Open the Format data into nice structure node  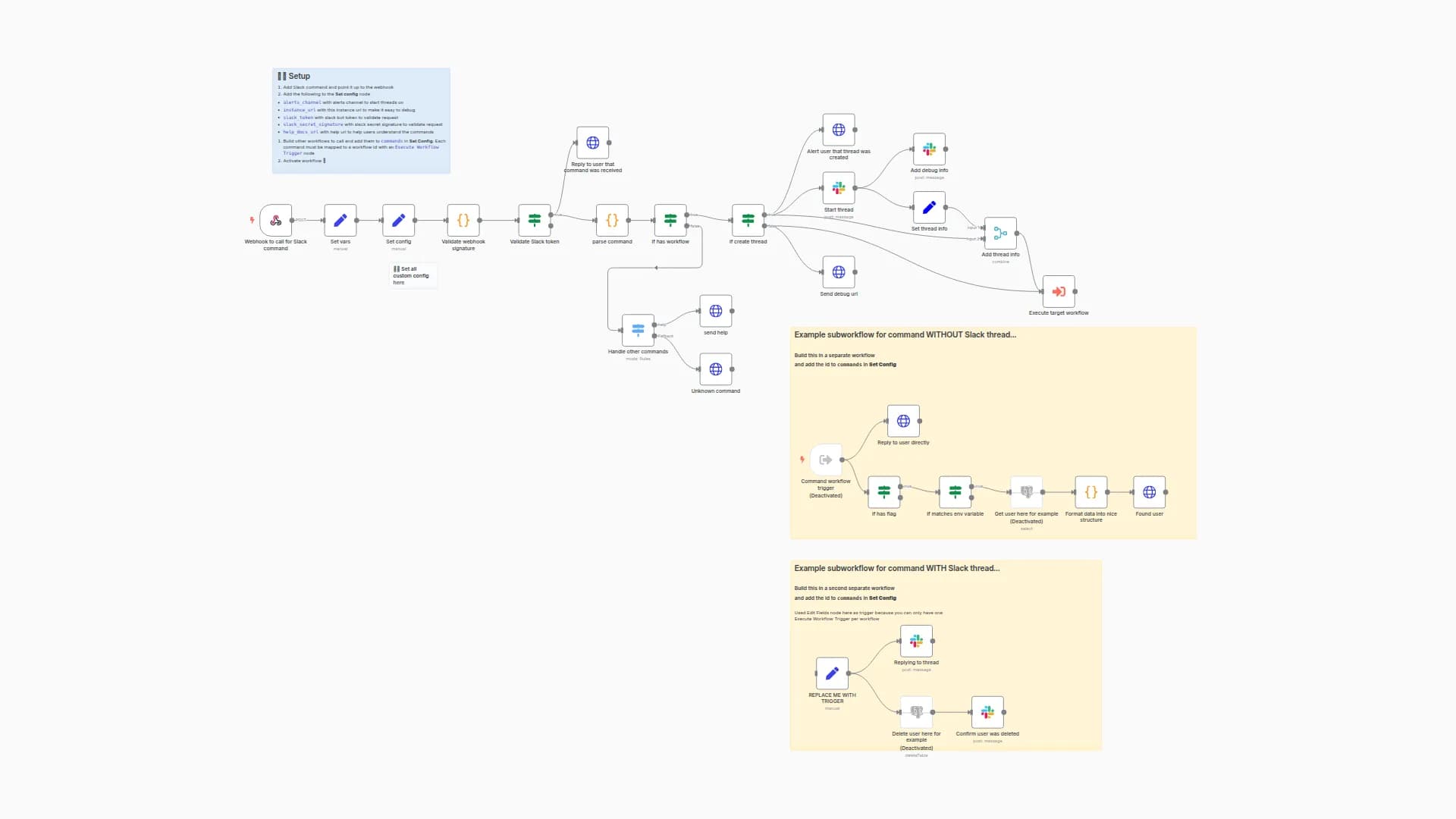pyautogui.click(x=1091, y=492)
